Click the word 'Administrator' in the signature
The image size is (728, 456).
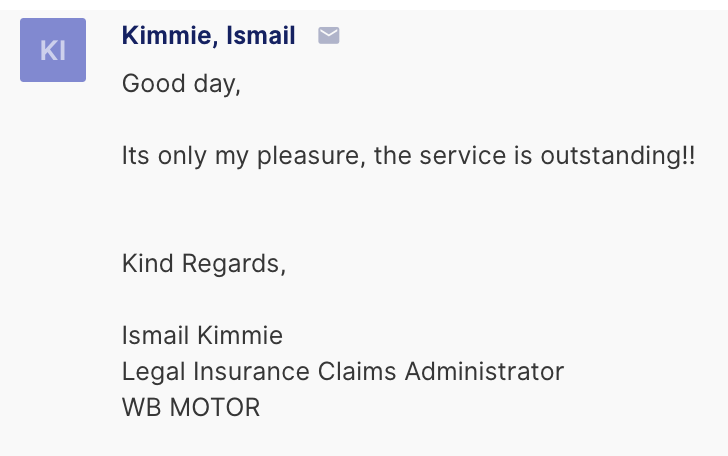point(484,371)
